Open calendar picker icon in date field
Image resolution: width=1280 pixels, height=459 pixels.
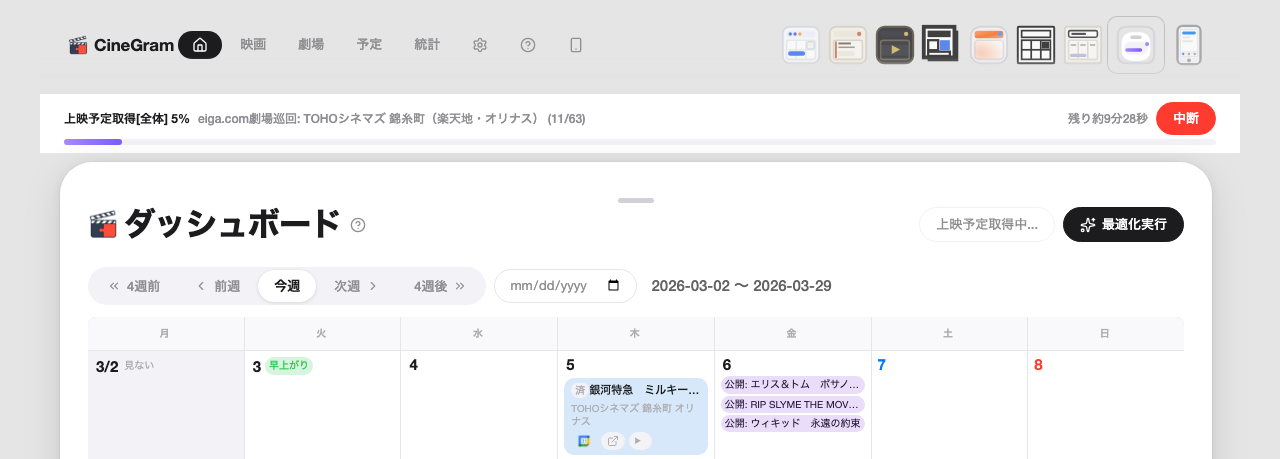coord(614,286)
